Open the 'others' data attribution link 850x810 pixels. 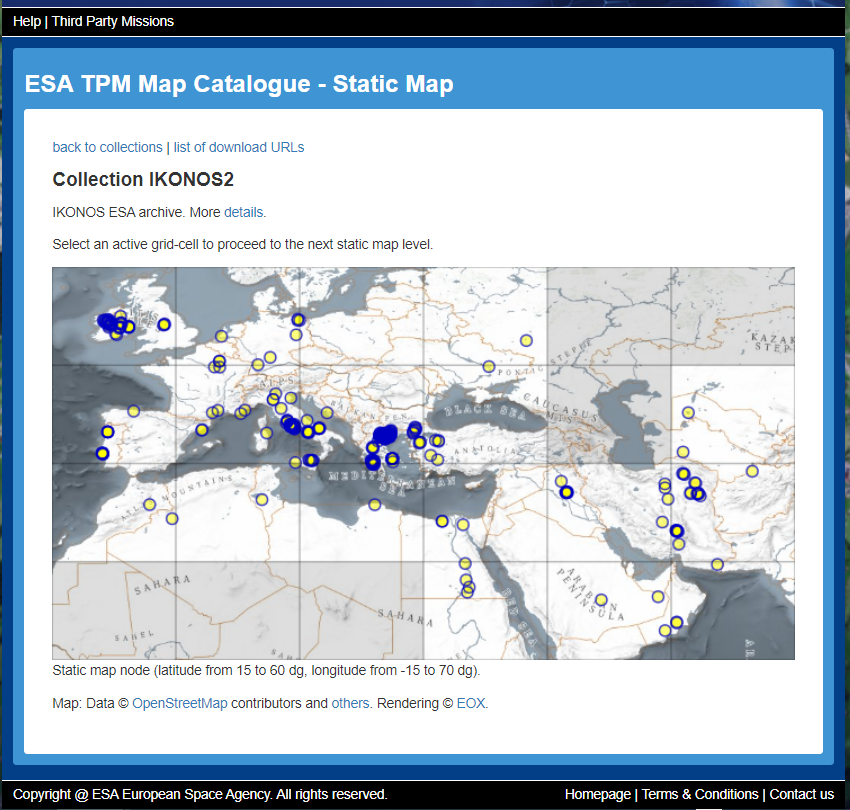350,703
